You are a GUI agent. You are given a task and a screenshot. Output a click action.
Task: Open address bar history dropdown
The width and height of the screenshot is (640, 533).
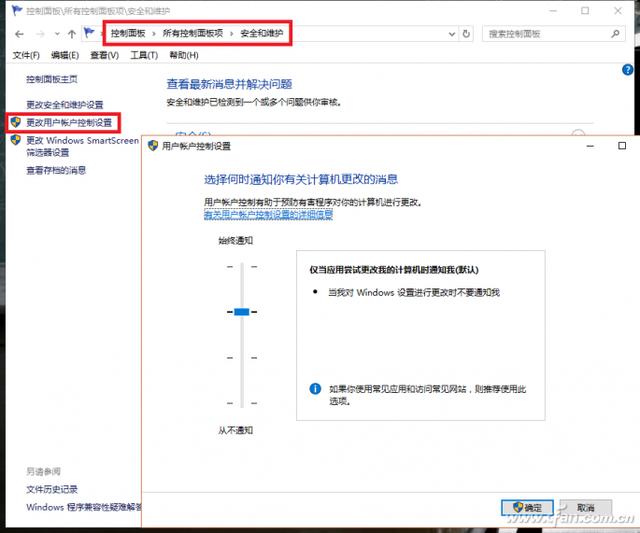(x=452, y=34)
